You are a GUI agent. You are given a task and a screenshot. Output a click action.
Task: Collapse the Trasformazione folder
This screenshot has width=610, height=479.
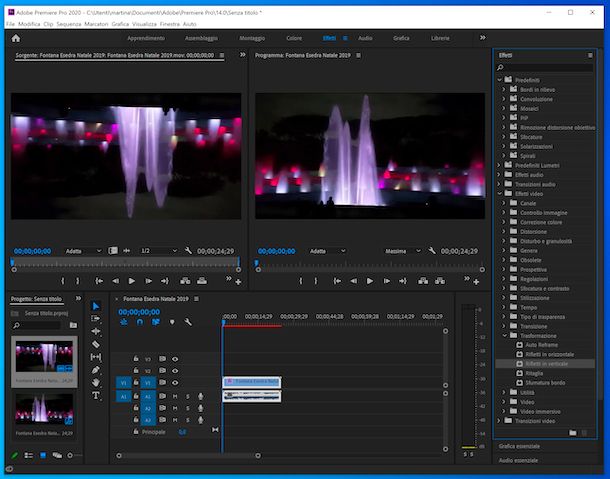point(505,335)
